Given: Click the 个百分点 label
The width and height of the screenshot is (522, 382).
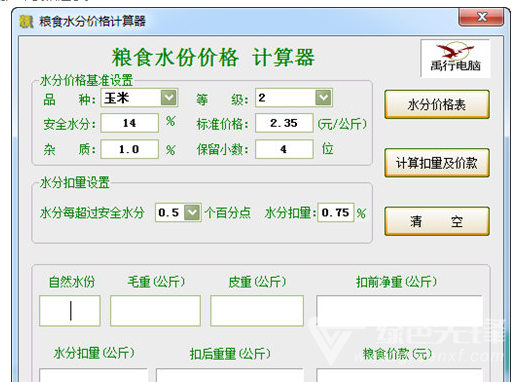Looking at the screenshot, I should (228, 213).
